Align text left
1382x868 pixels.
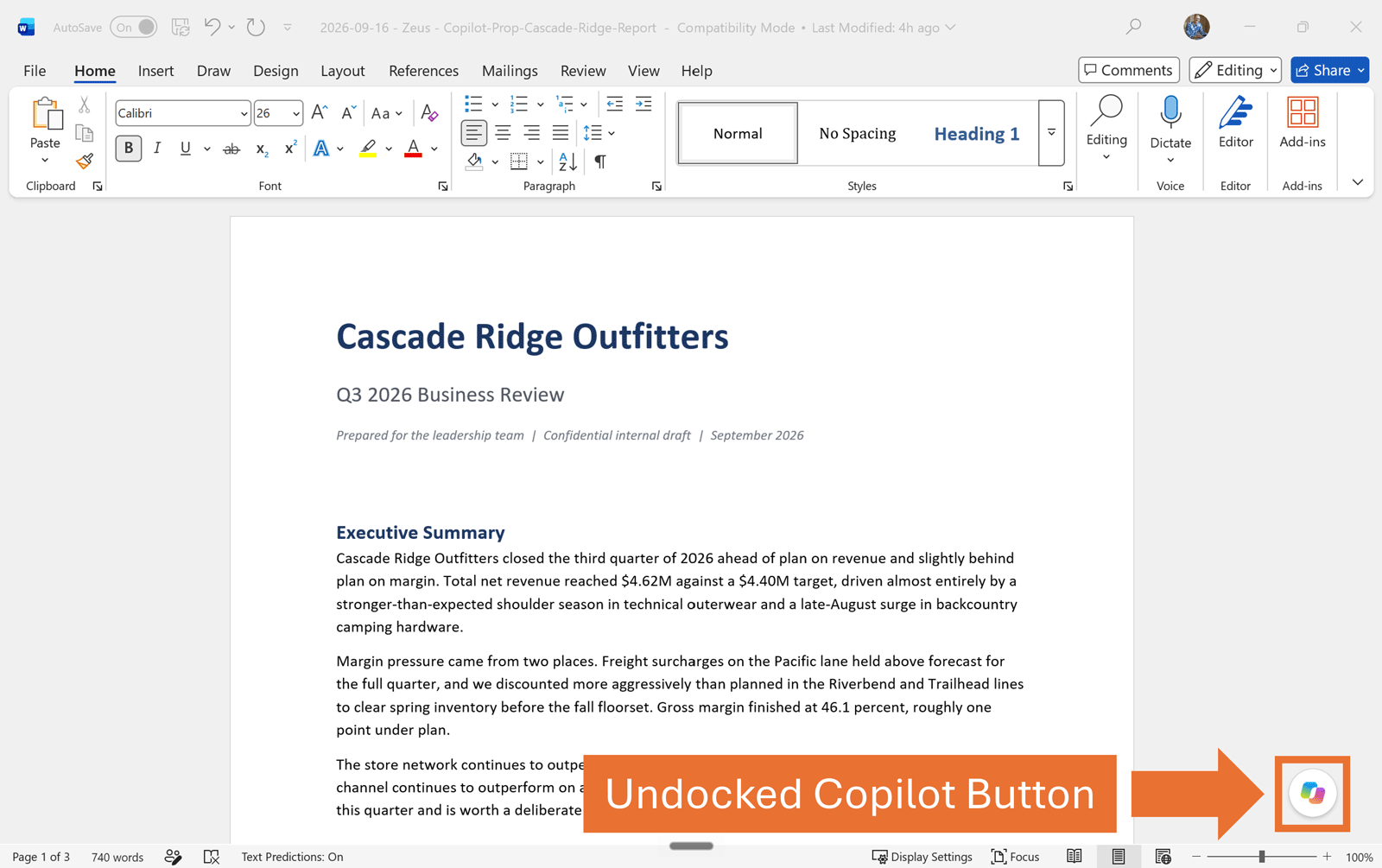point(473,133)
